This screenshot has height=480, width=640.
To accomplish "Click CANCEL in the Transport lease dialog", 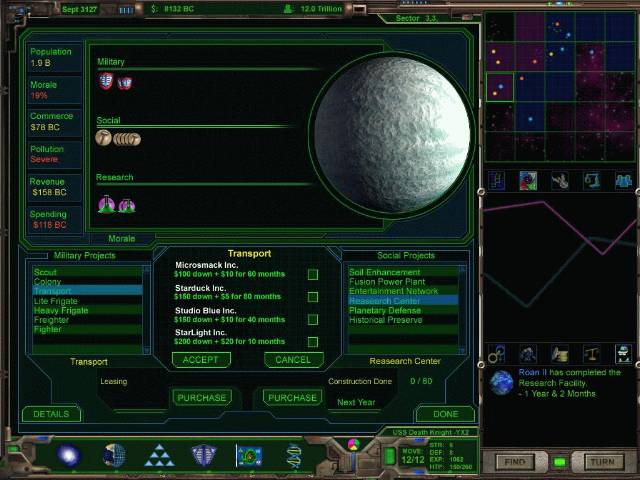I will point(293,360).
